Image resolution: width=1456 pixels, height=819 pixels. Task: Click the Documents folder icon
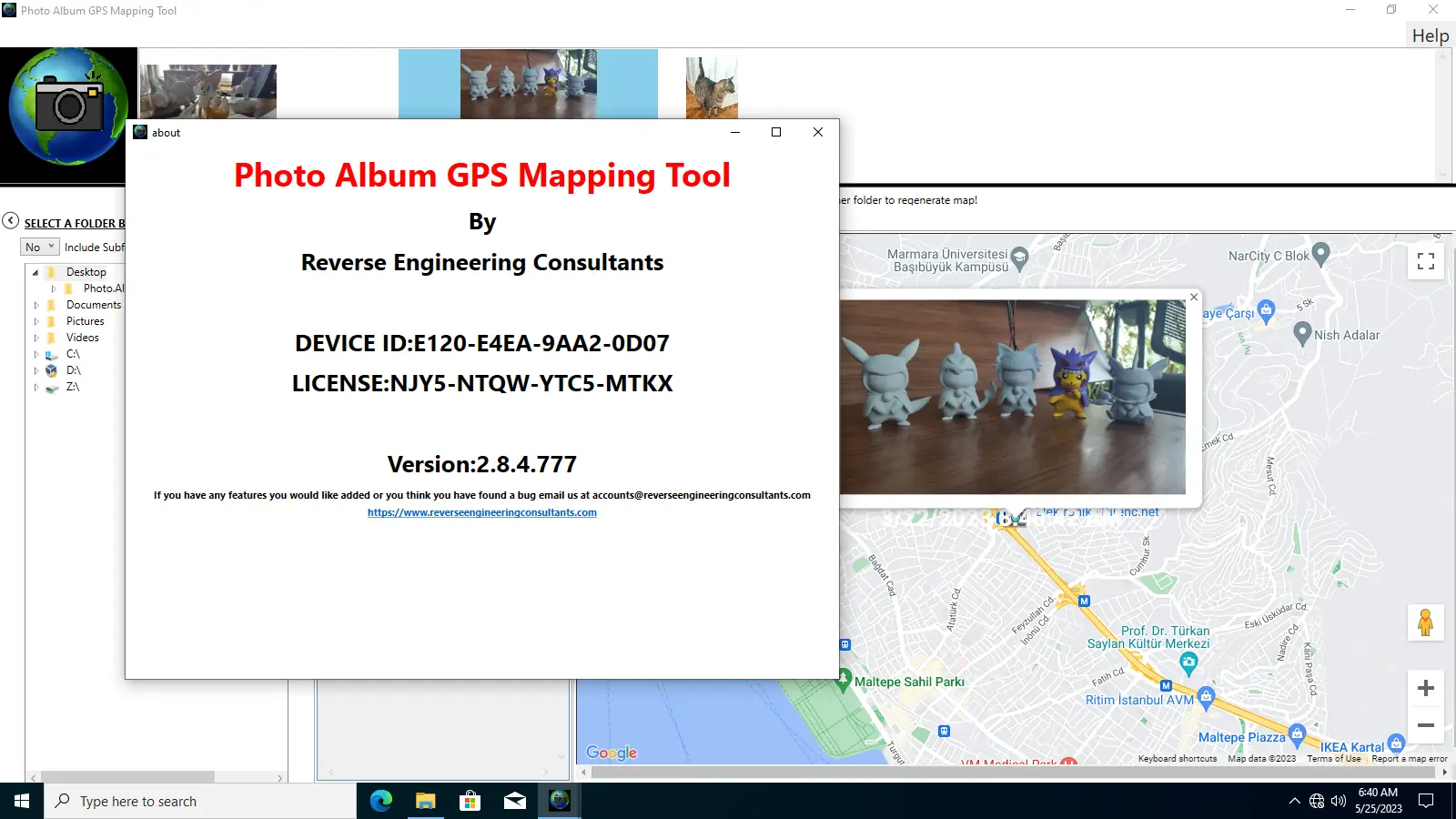pyautogui.click(x=52, y=305)
